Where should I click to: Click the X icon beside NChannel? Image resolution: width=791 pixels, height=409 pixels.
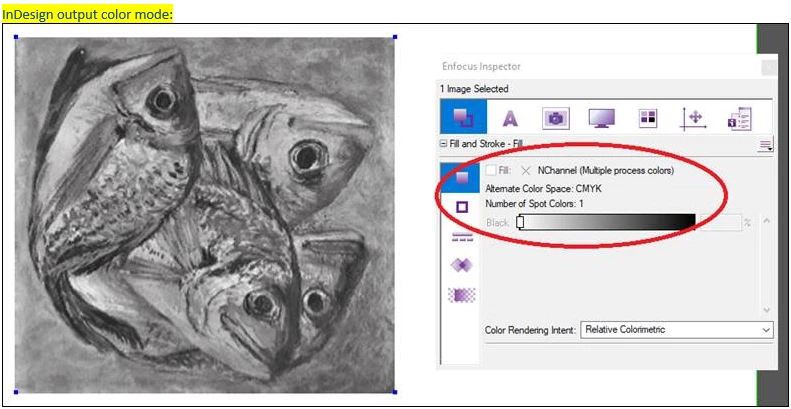(x=526, y=171)
